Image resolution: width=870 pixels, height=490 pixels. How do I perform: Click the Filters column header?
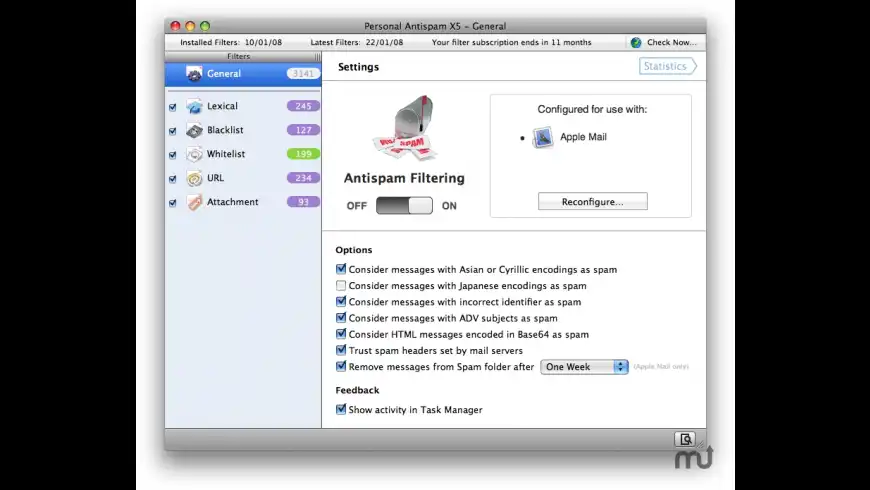click(x=239, y=56)
